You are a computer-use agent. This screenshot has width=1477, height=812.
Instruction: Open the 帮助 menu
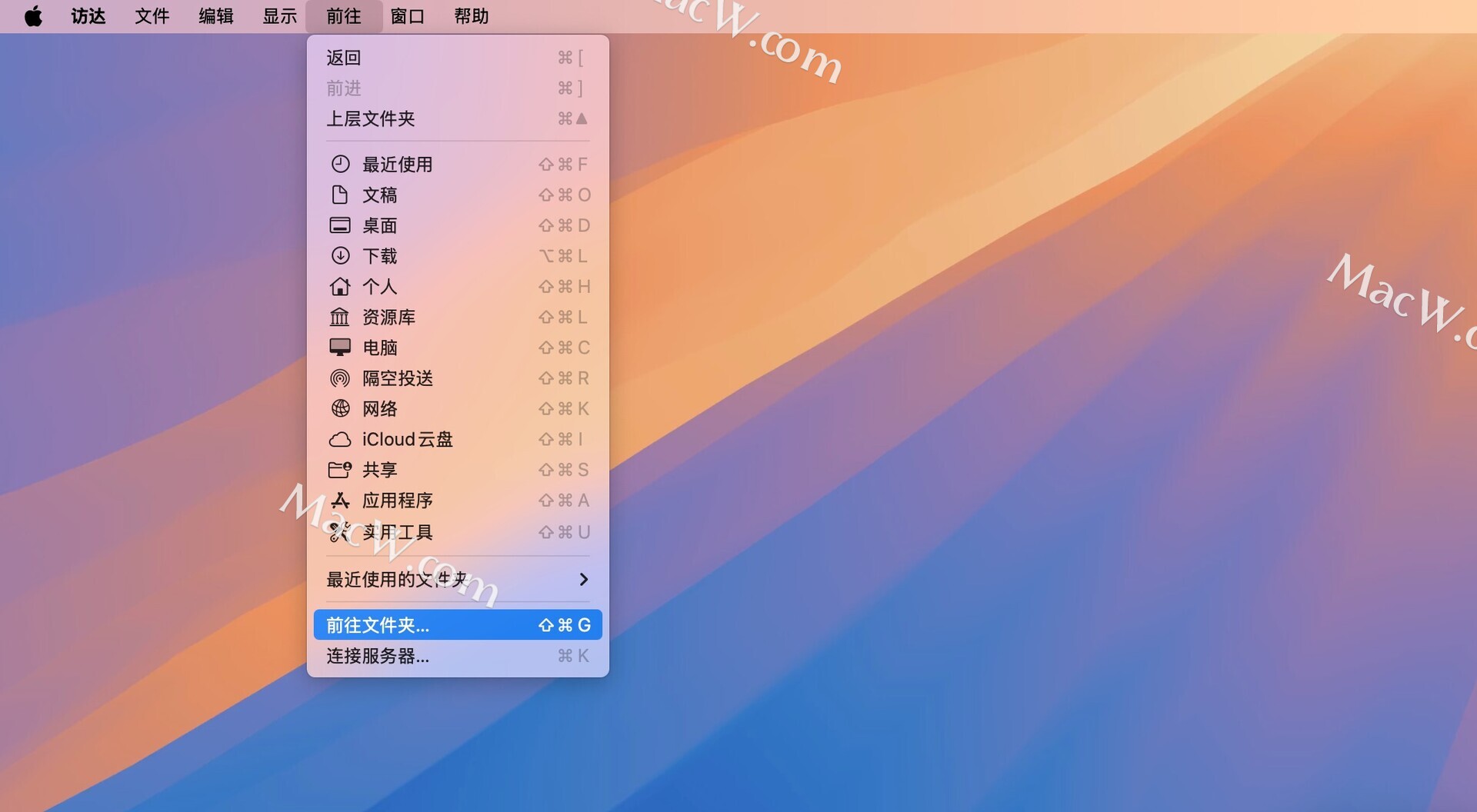coord(471,16)
